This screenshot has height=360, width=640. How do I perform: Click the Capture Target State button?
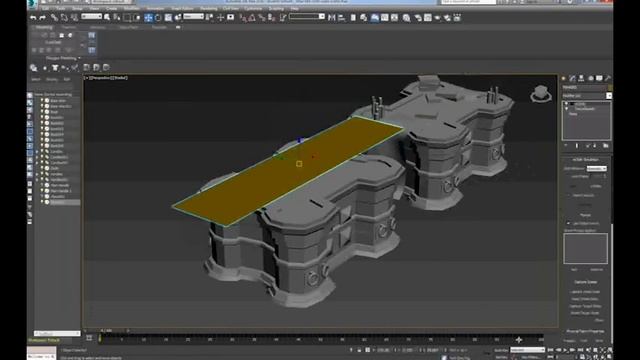(x=585, y=306)
